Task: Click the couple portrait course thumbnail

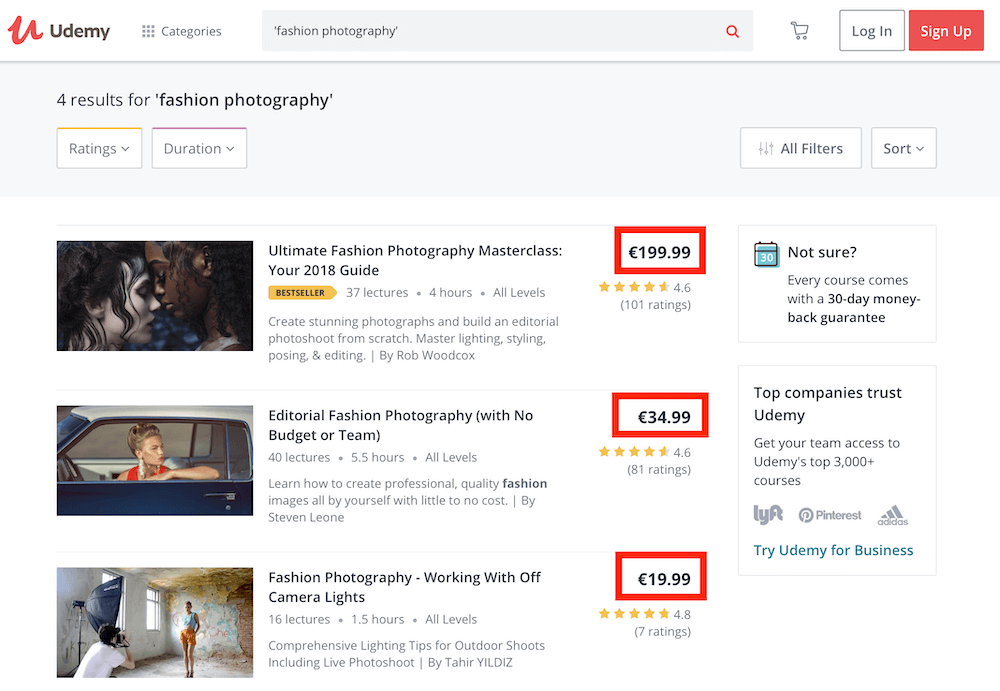Action: [155, 296]
